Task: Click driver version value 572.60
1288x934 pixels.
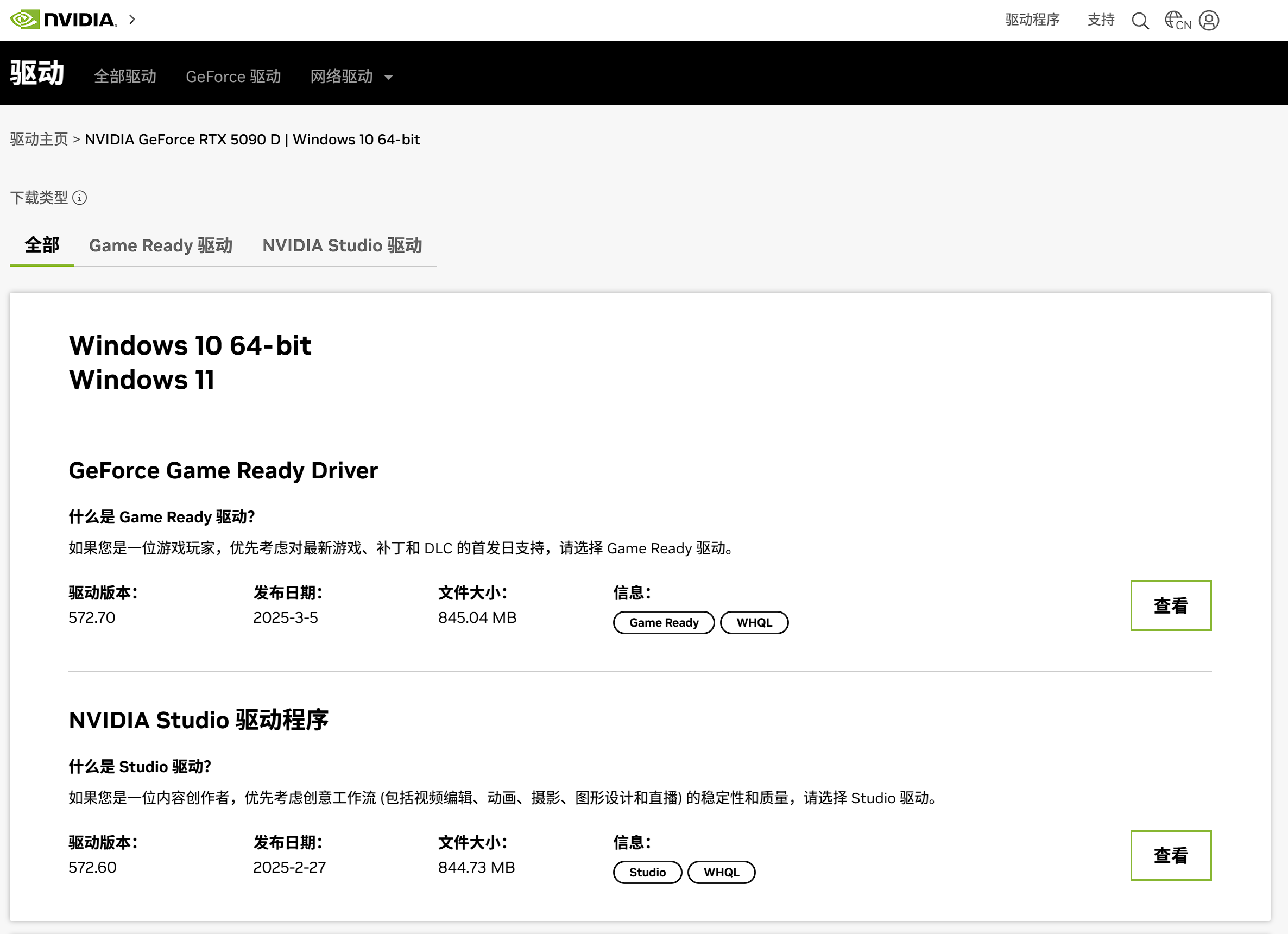Action: 92,868
